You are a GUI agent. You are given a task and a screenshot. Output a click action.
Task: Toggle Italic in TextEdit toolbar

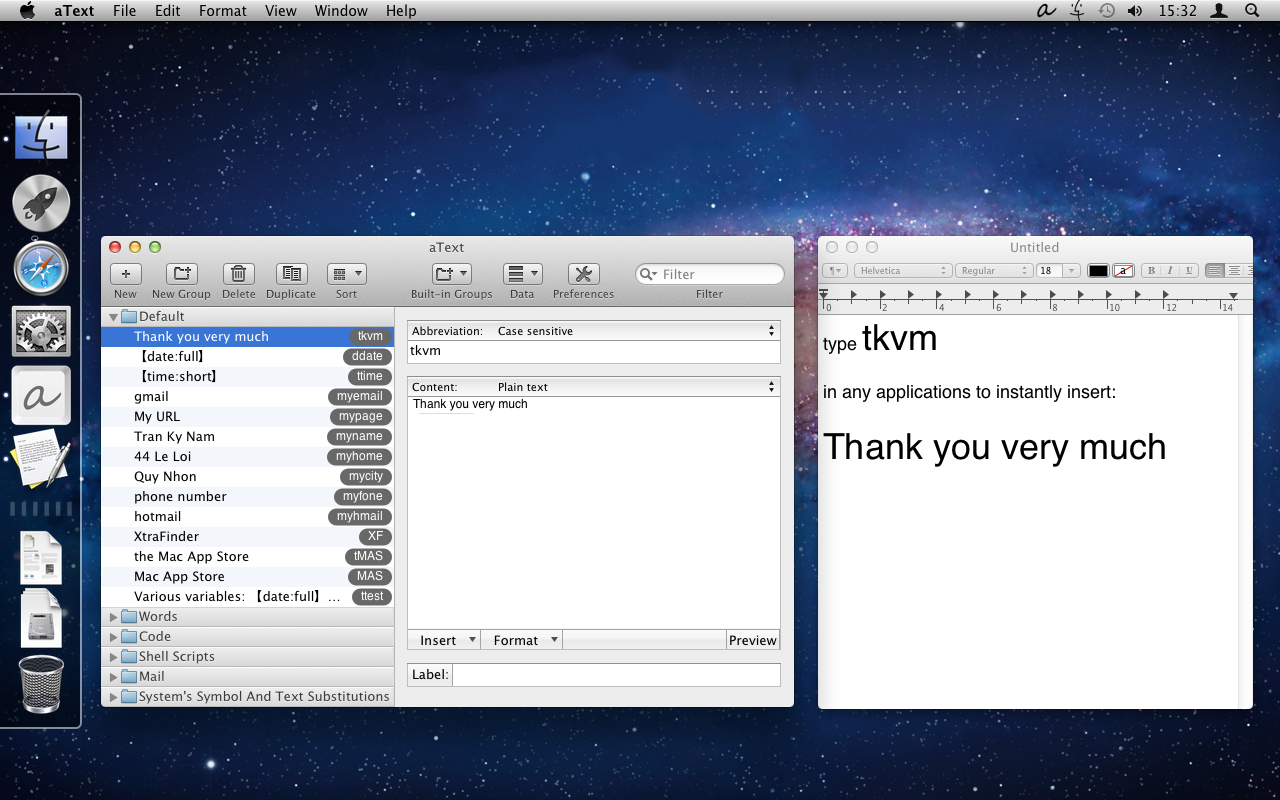coord(1169,271)
